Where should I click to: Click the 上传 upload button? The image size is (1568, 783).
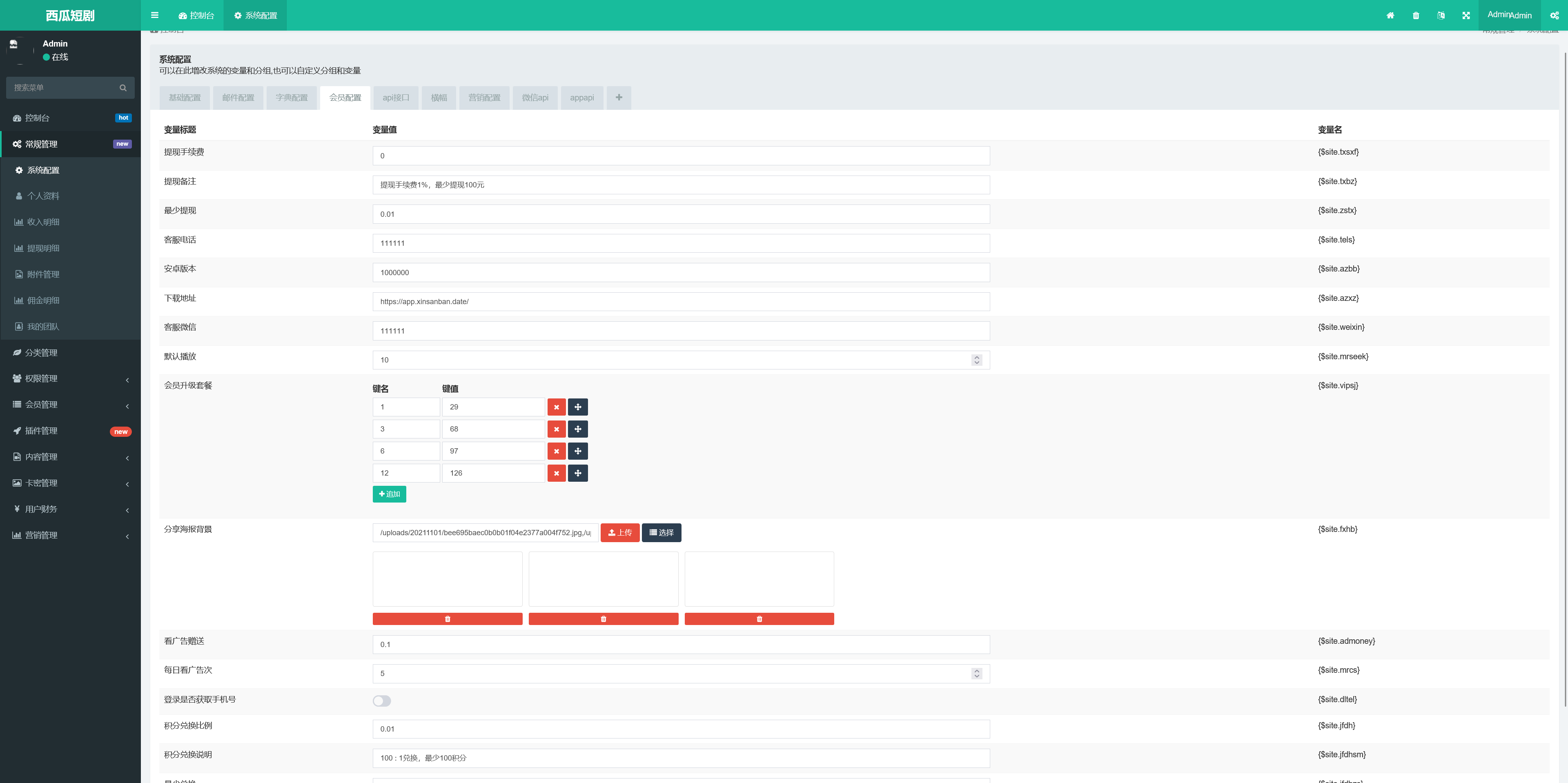(x=620, y=532)
